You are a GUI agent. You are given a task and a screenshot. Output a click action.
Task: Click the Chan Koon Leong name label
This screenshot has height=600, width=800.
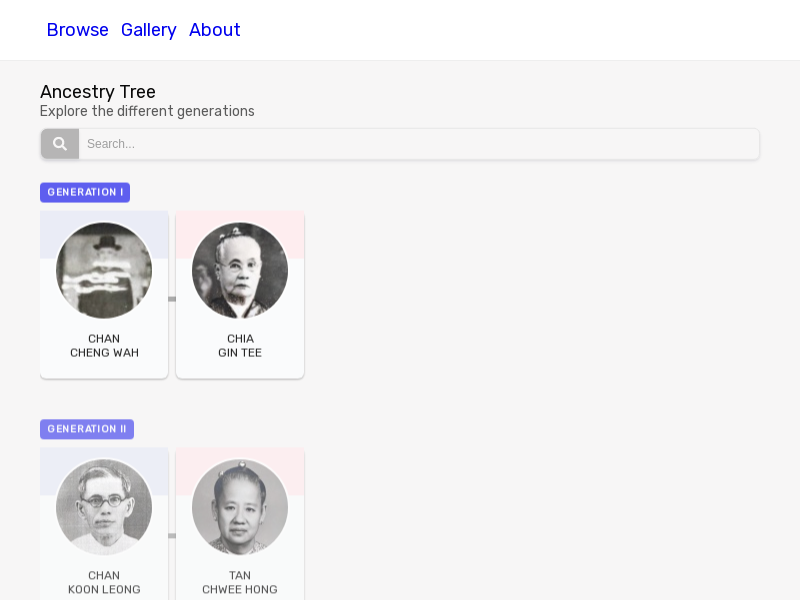(x=104, y=582)
